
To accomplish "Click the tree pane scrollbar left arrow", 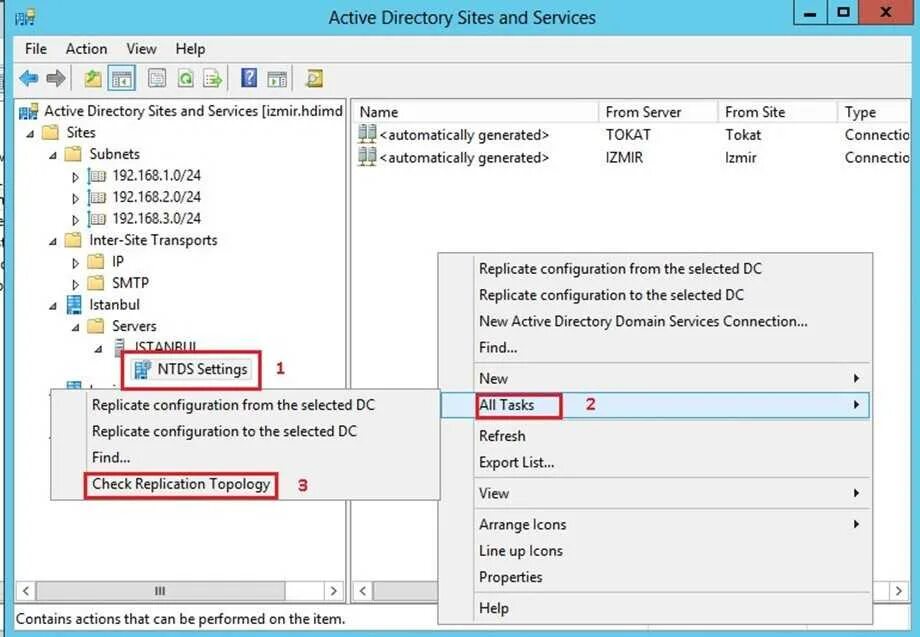I will (x=26, y=591).
